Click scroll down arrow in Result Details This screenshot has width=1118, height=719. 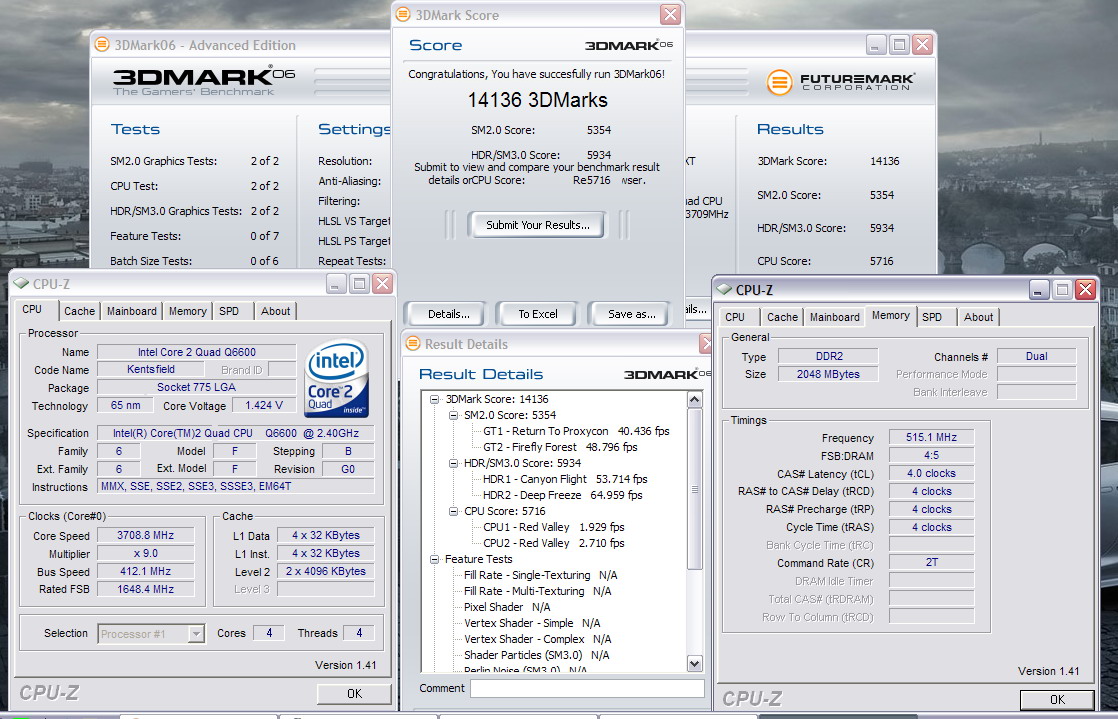[x=694, y=663]
